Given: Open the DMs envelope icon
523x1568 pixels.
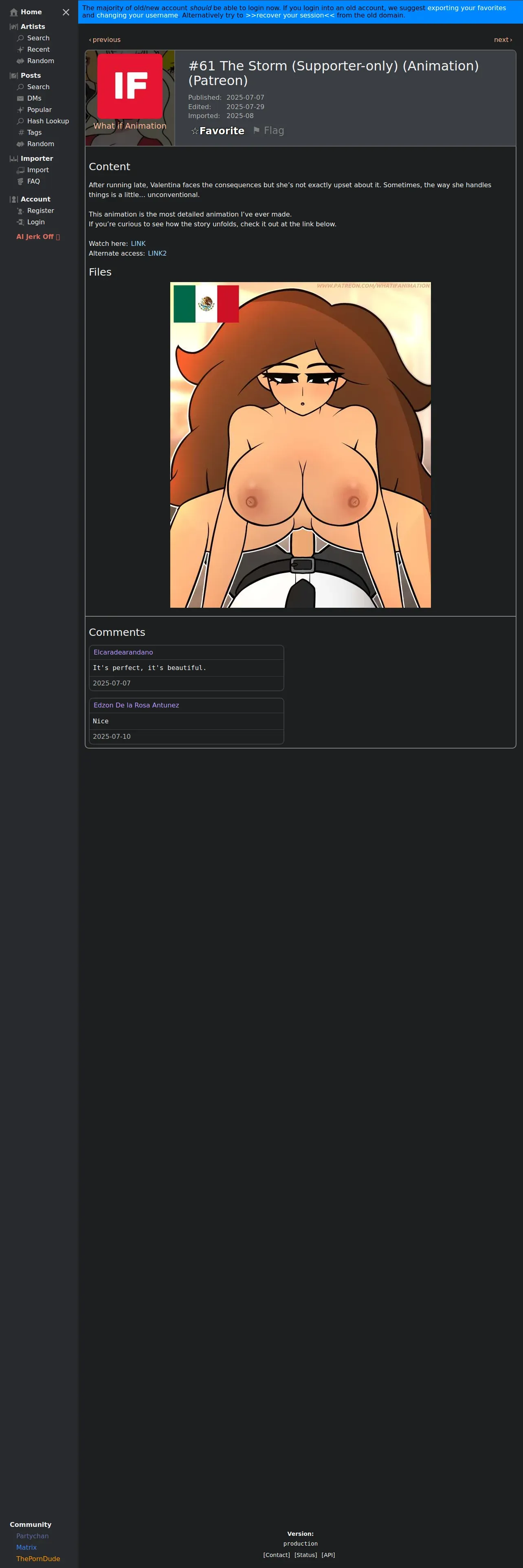Looking at the screenshot, I should pos(20,99).
